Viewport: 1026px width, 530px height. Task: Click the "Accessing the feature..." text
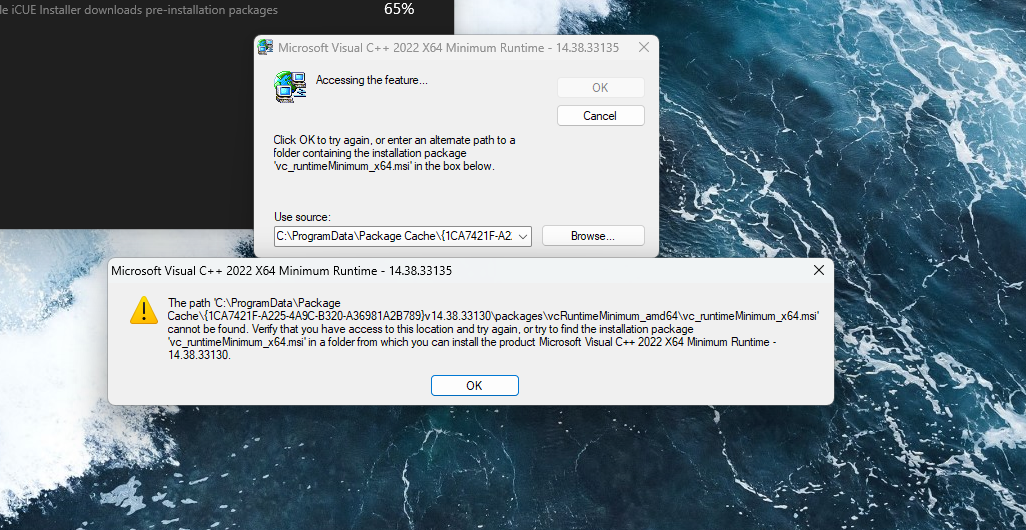(372, 80)
